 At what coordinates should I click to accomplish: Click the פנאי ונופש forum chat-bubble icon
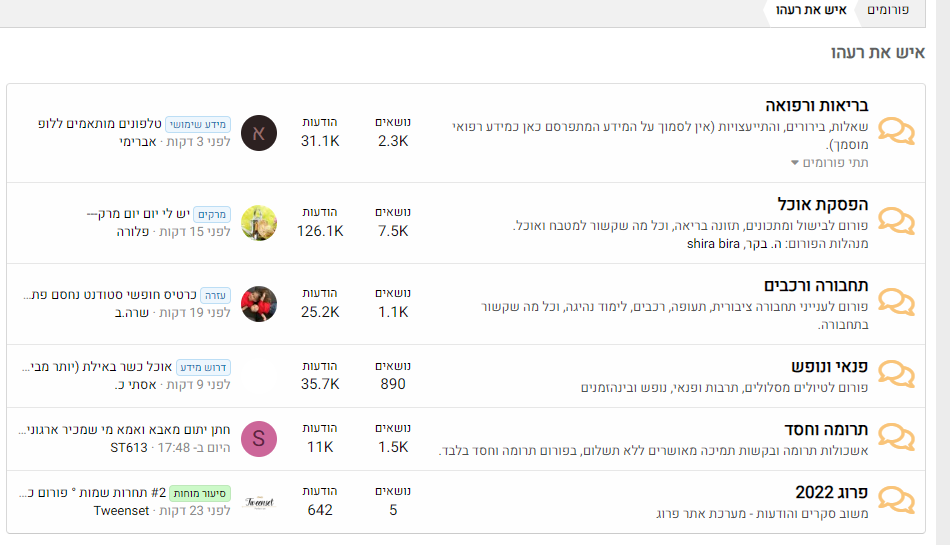click(x=896, y=375)
